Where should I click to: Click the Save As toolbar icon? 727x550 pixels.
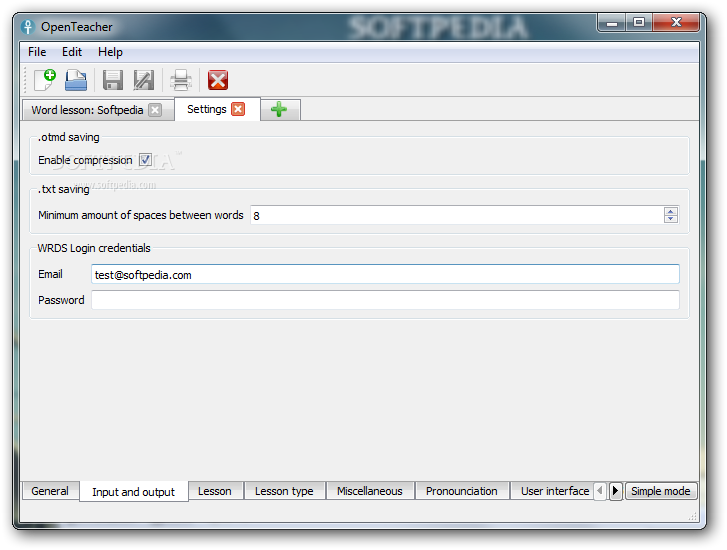pos(144,80)
